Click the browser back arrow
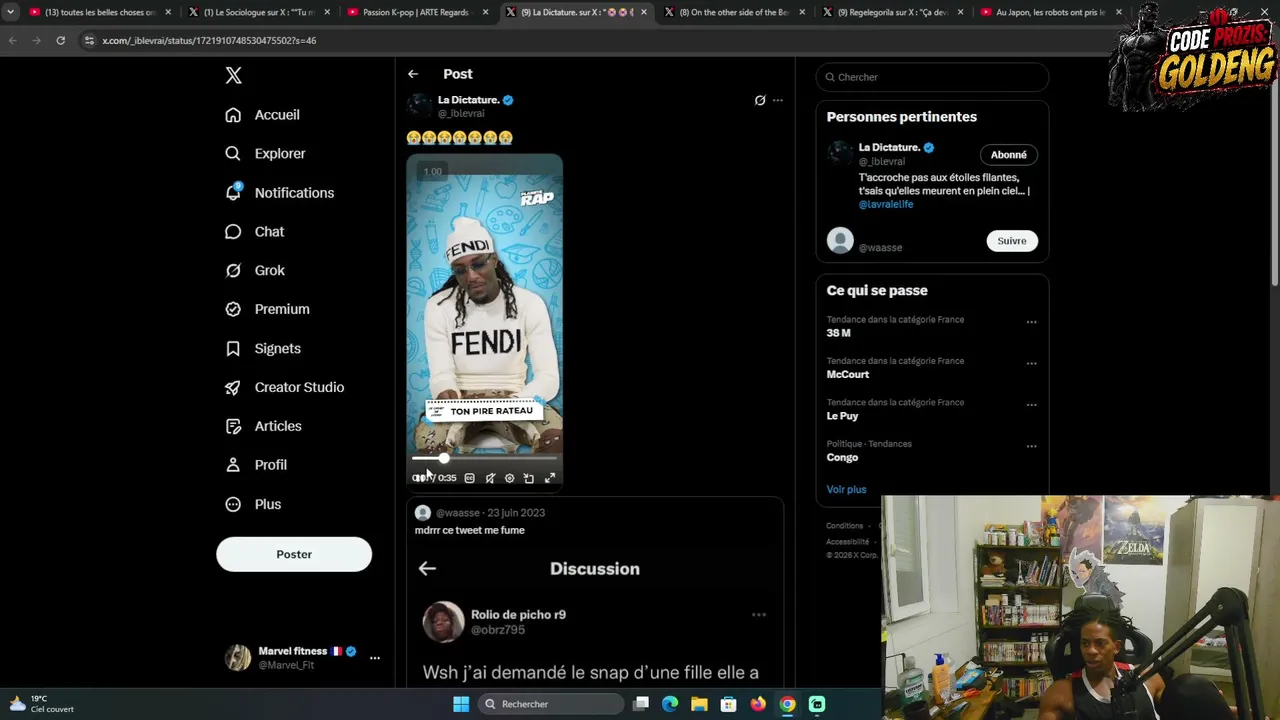The image size is (1280, 720). [12, 40]
